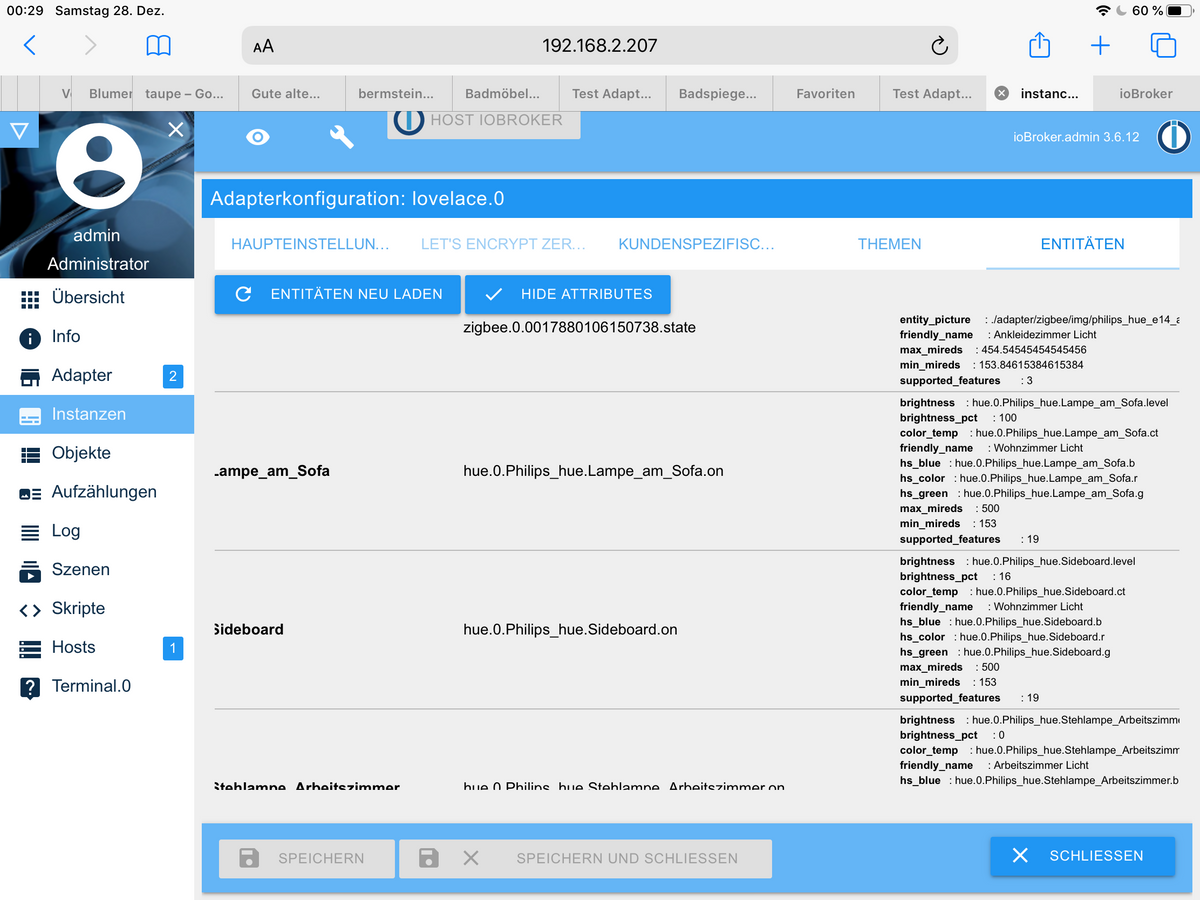1200x900 pixels.
Task: Select the Lampe_am_Sofa entity name
Action: [272, 470]
